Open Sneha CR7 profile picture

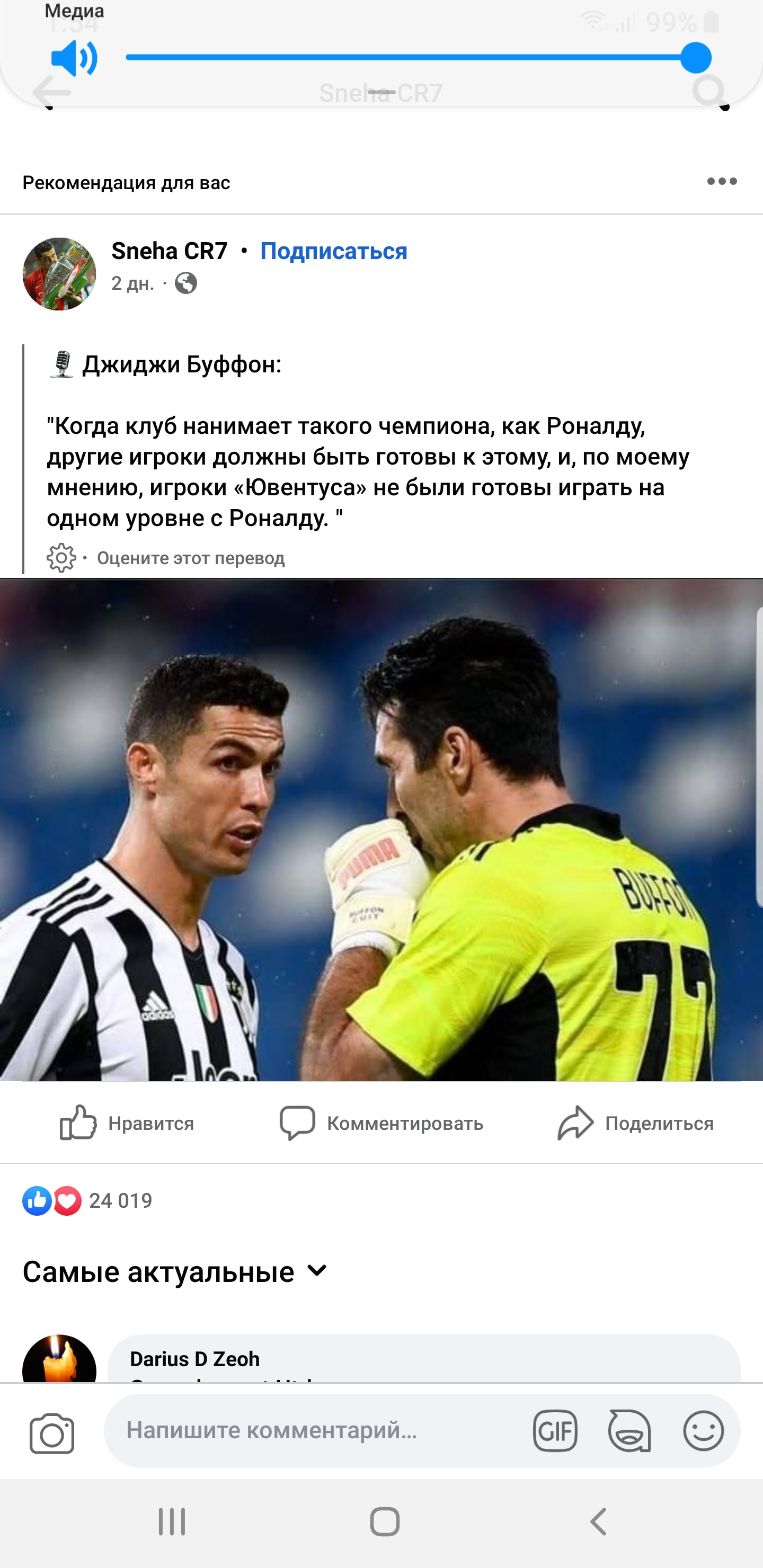point(59,274)
